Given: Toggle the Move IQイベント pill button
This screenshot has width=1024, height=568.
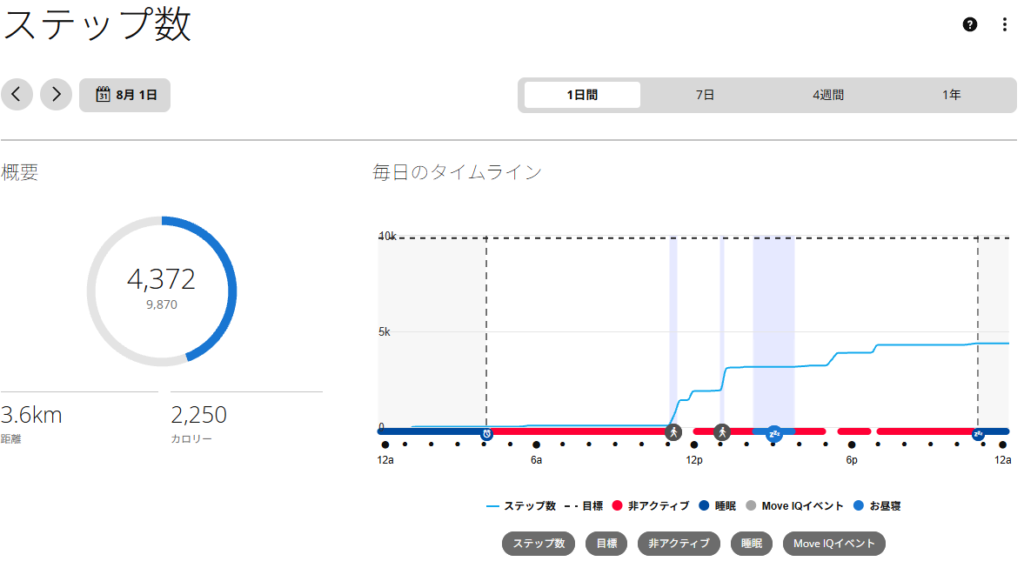Looking at the screenshot, I should (834, 543).
